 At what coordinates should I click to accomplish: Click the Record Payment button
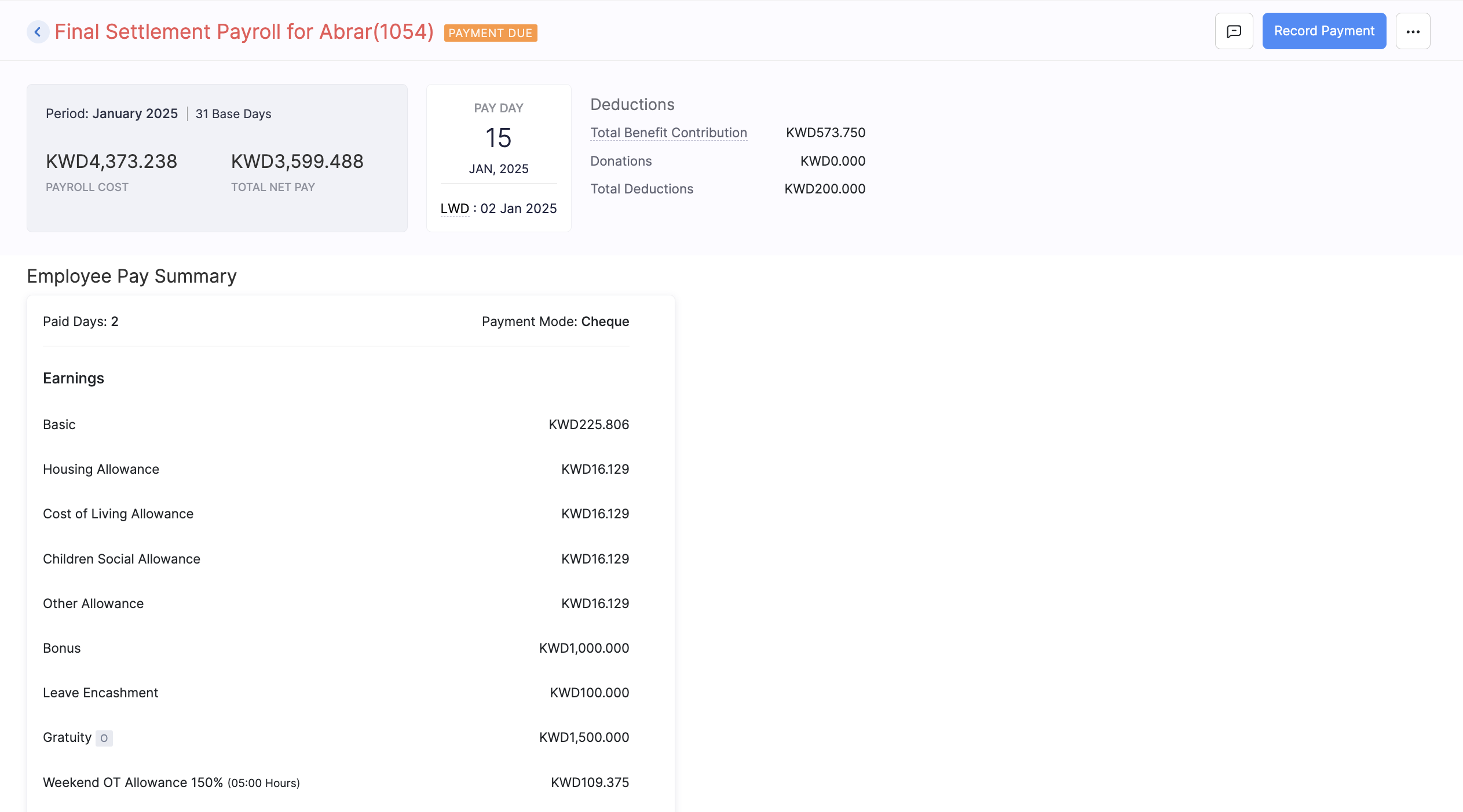(x=1324, y=31)
